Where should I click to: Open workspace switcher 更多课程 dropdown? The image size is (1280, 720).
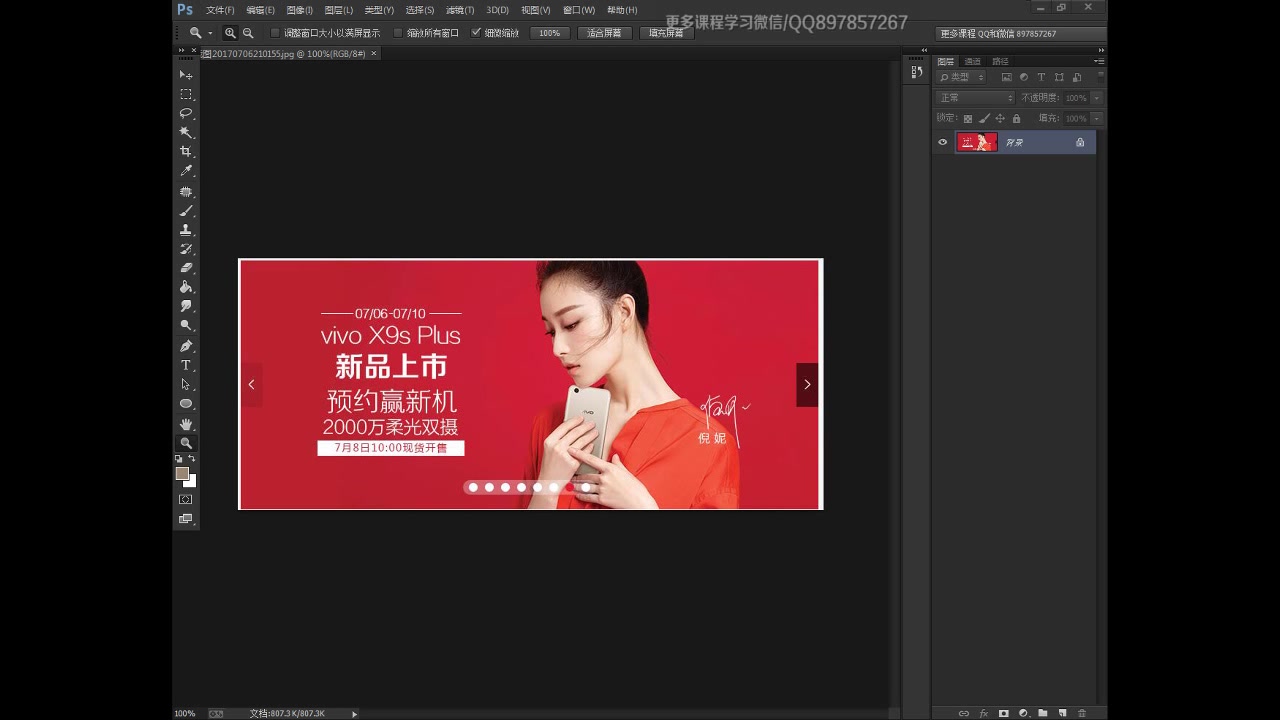(1019, 33)
